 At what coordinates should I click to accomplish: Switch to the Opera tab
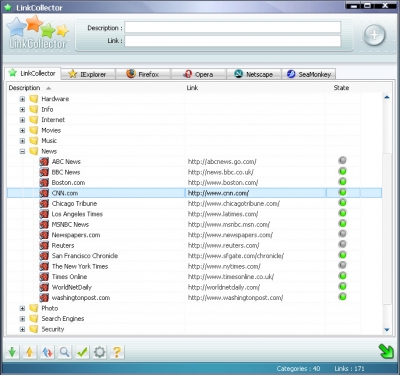tap(199, 74)
